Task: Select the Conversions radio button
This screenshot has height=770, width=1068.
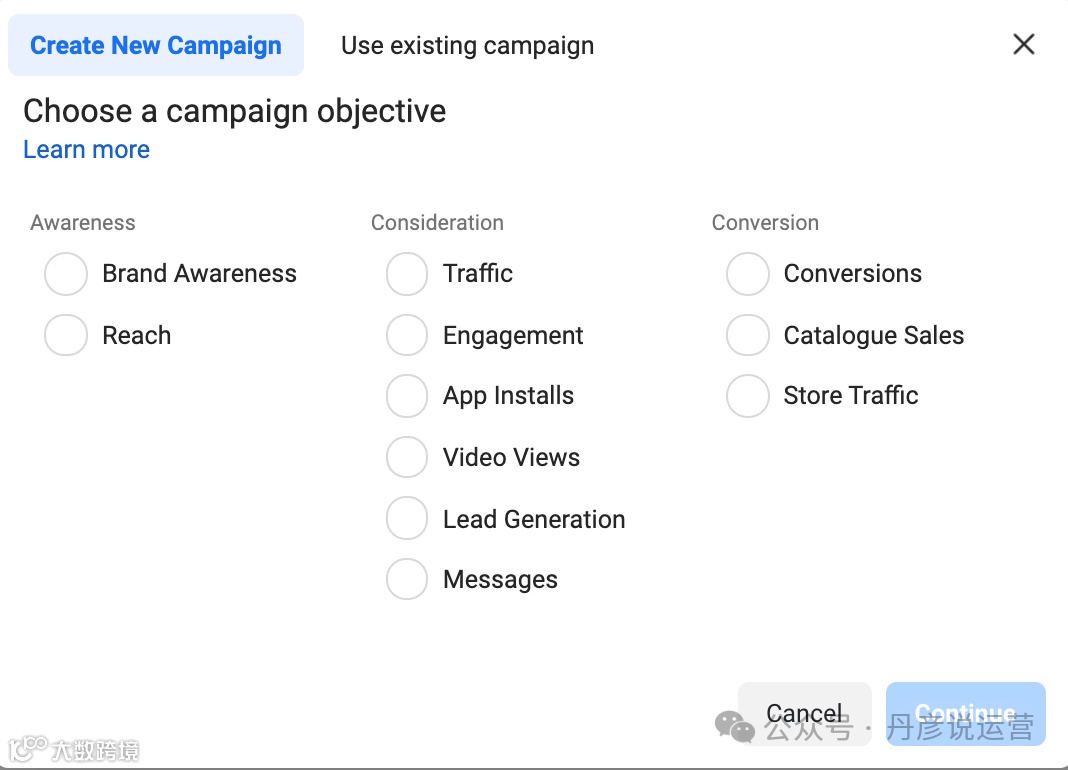Action: point(748,274)
